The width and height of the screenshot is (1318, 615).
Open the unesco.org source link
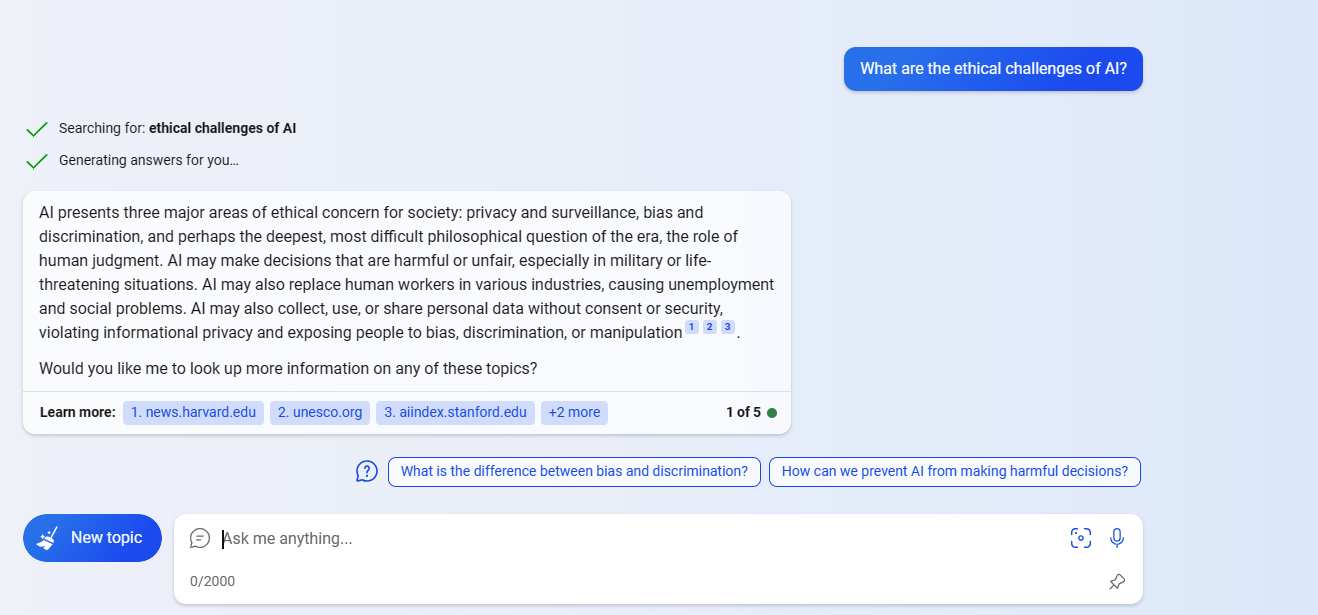[319, 411]
